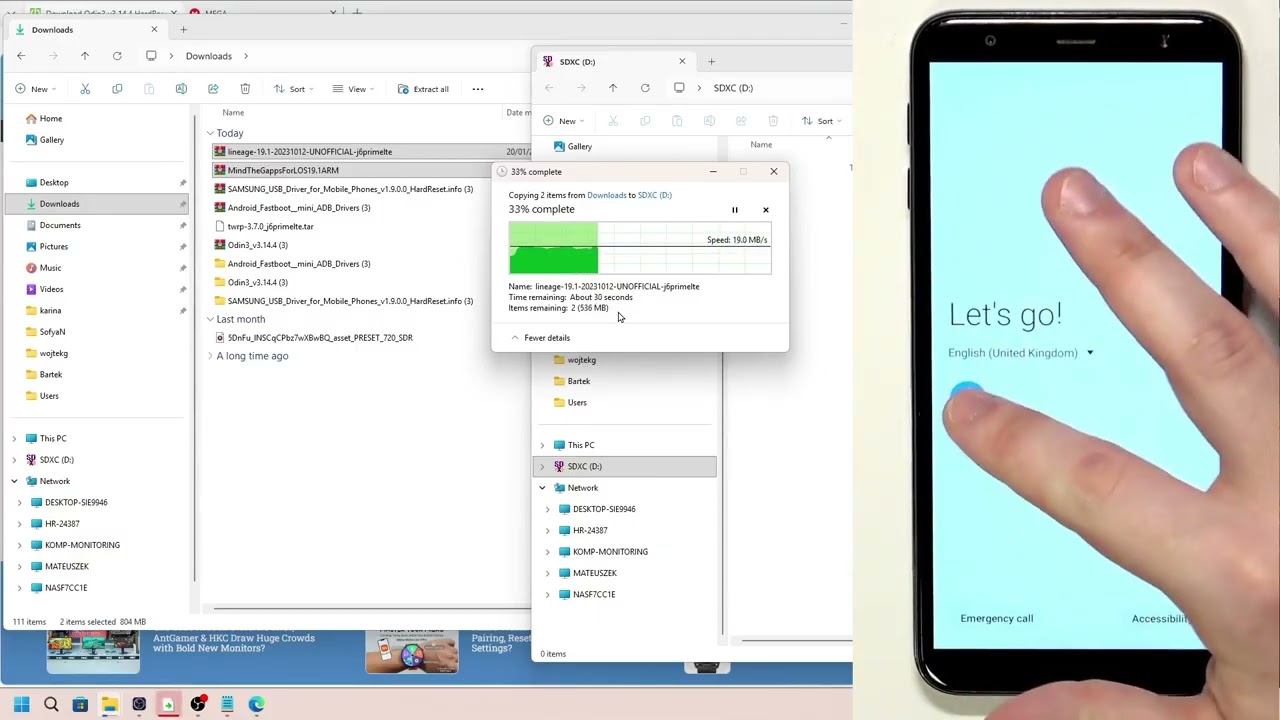The image size is (1280, 720).
Task: Open Sort dropdown in Downloads toolbar
Action: point(294,89)
